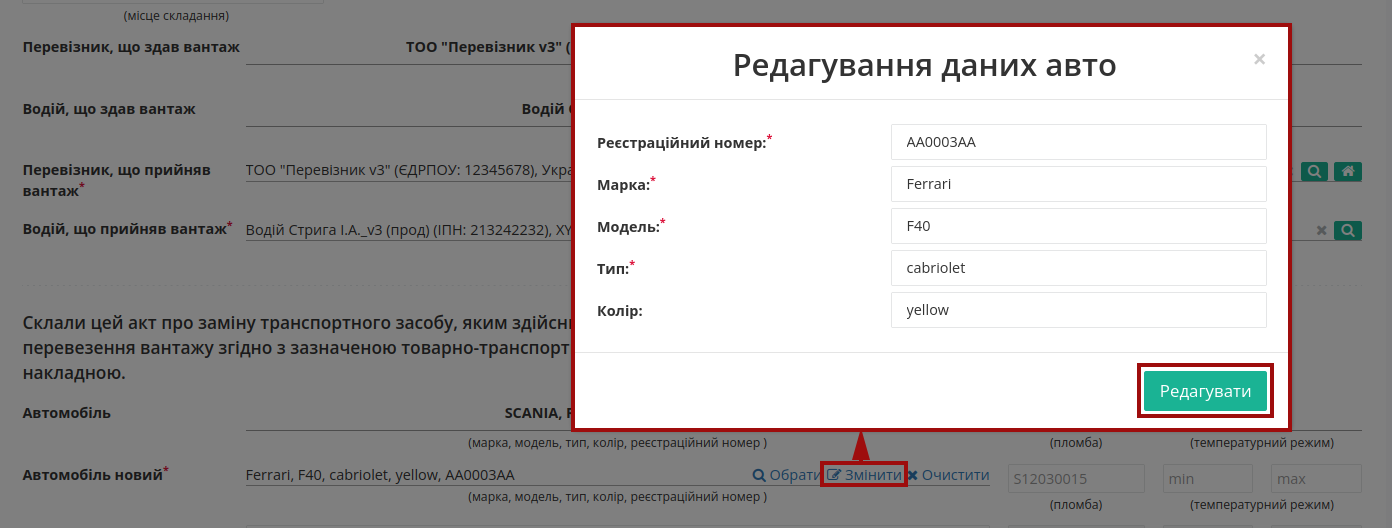The width and height of the screenshot is (1392, 528).
Task: Click the 'Автомобіль новий' value line
Action: 496,476
